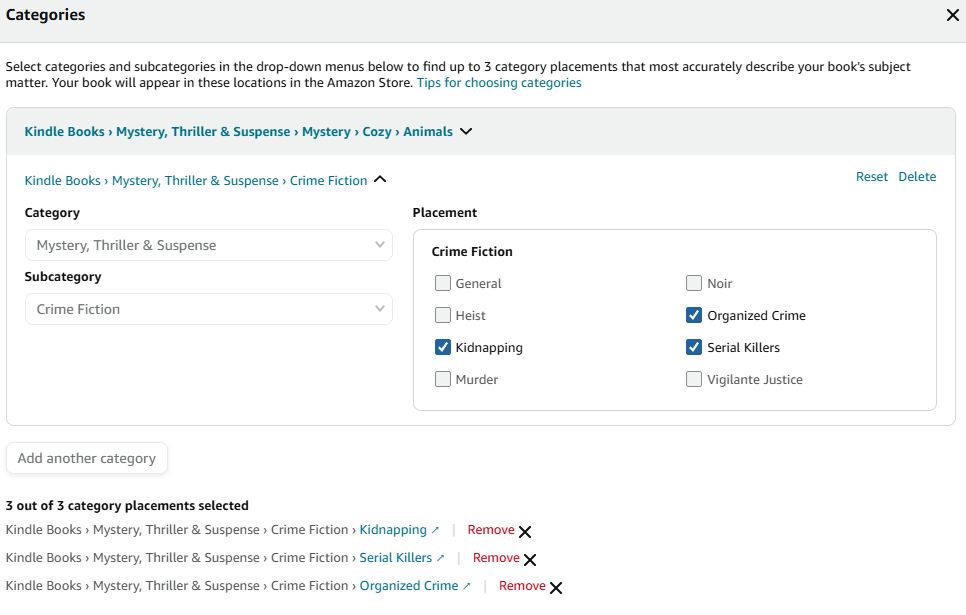
Task: Check the Vigilante Justice option
Action: pyautogui.click(x=694, y=379)
